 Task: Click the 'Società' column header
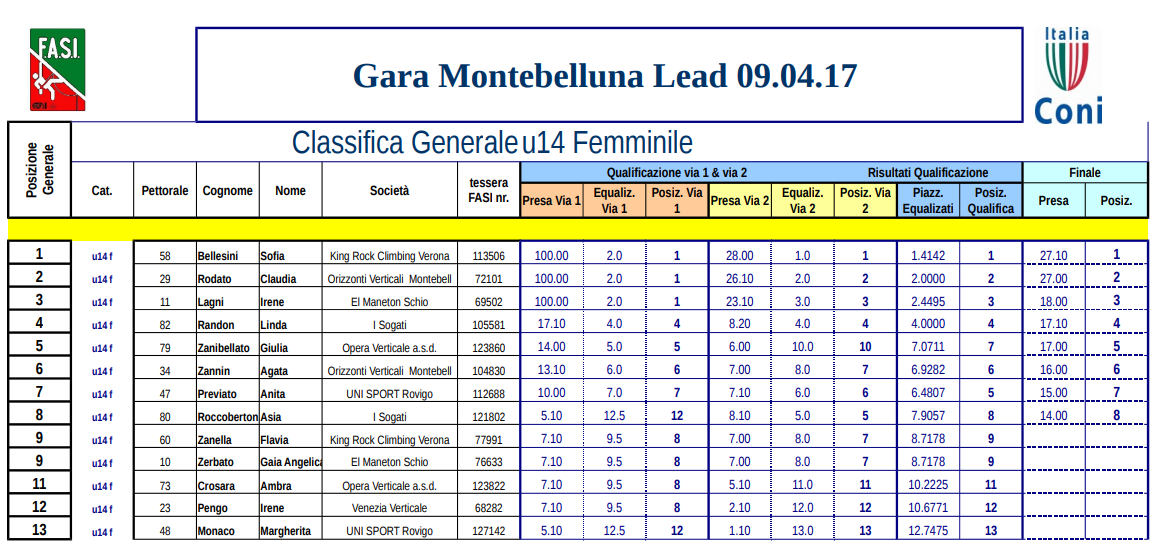coord(389,190)
